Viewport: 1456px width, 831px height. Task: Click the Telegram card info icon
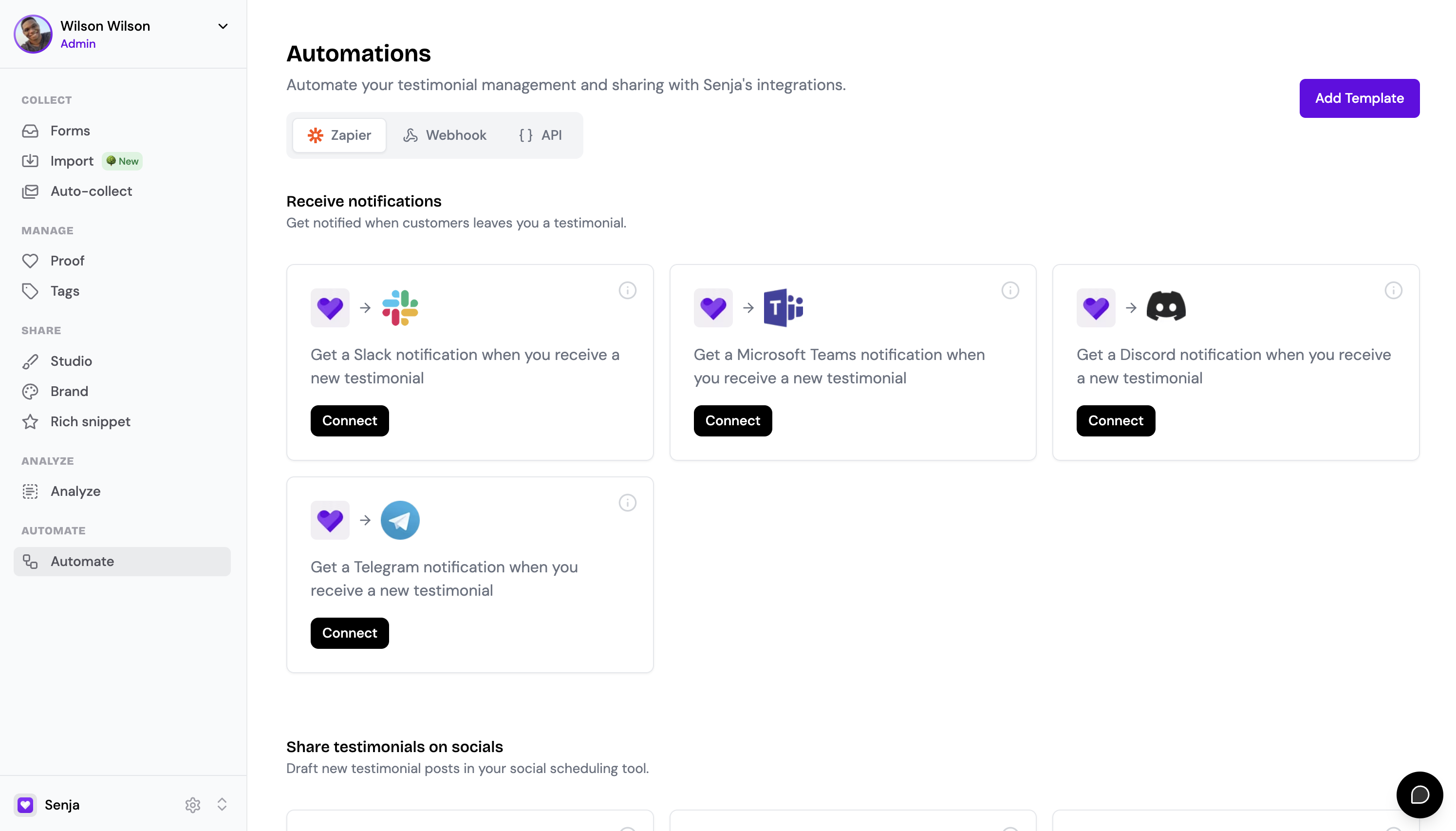pyautogui.click(x=627, y=503)
